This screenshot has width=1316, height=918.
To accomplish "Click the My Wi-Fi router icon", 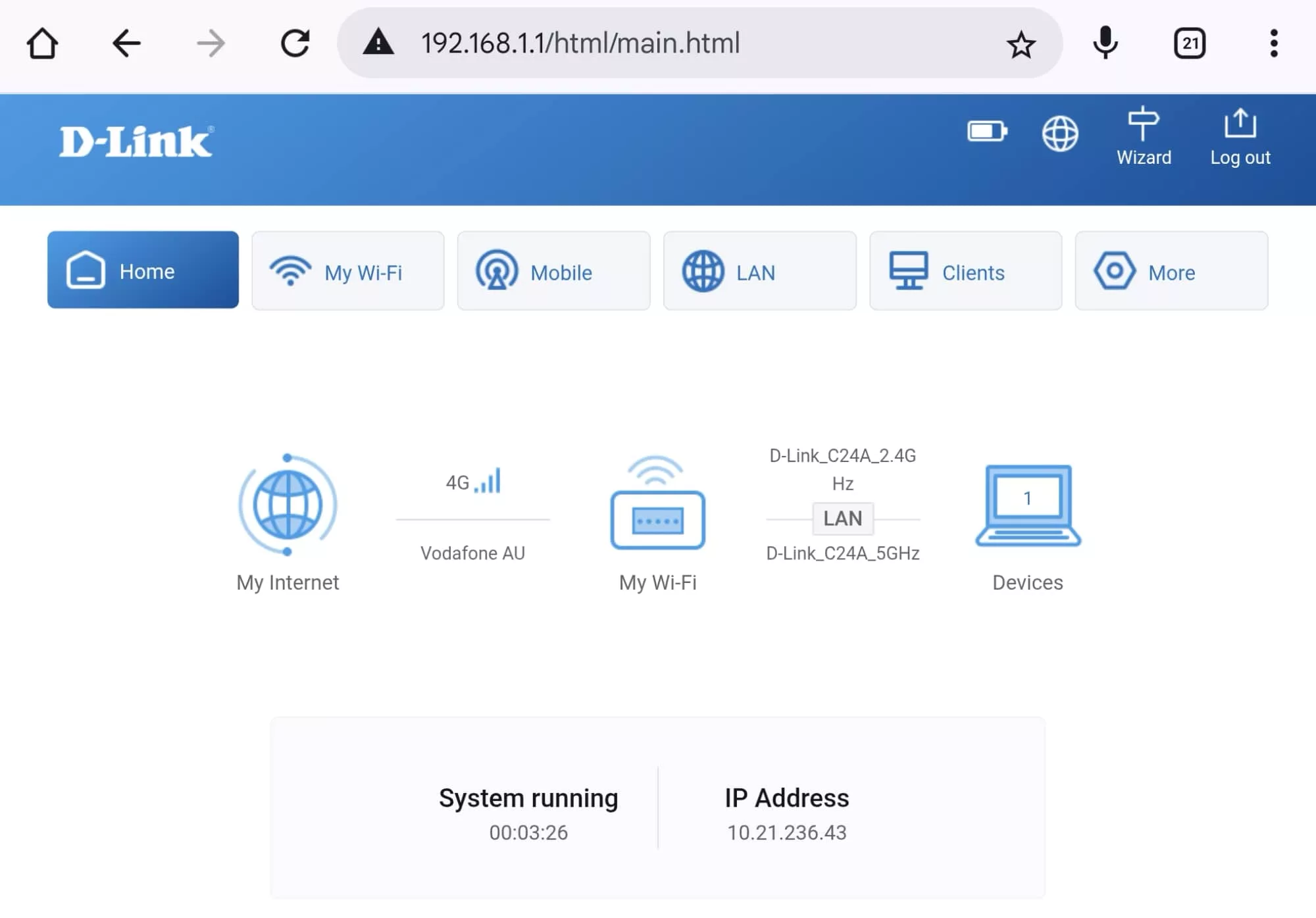I will tap(657, 505).
